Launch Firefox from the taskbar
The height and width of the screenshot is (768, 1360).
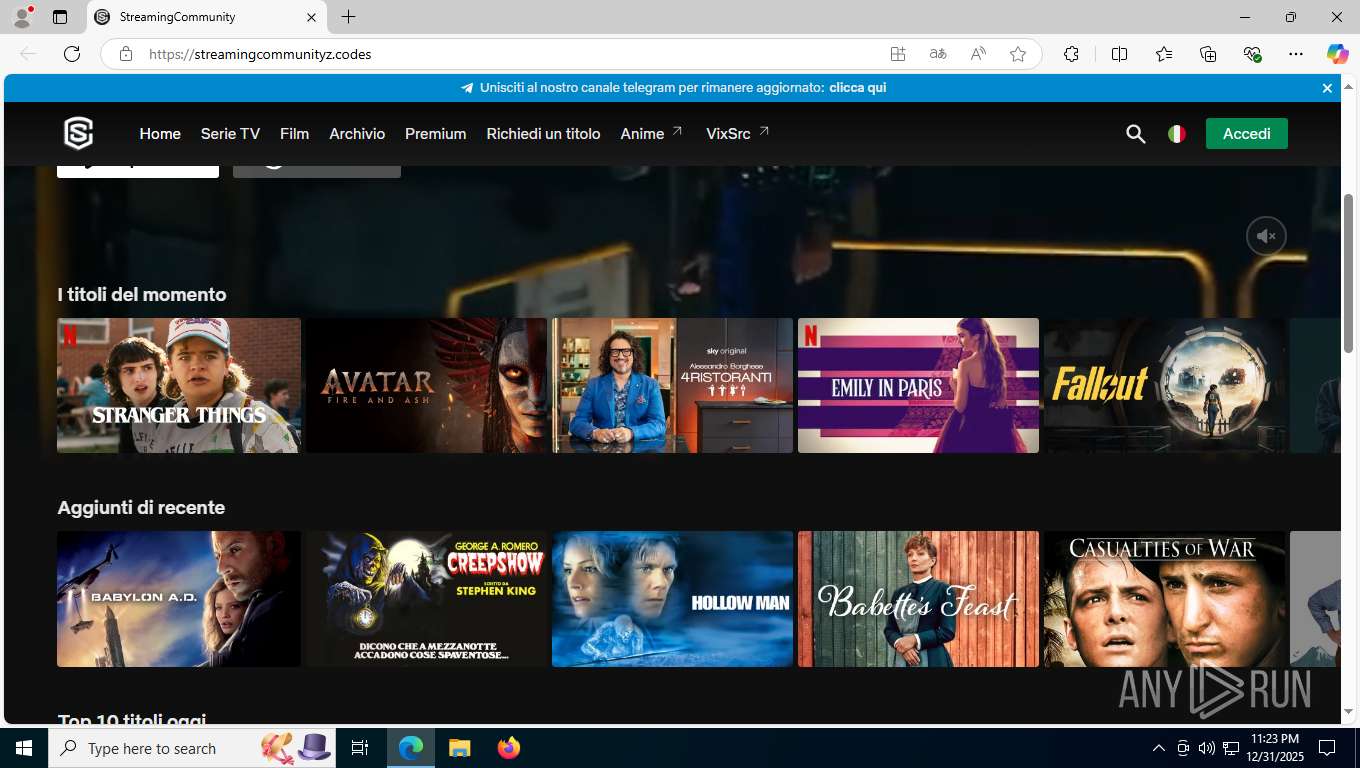(509, 748)
